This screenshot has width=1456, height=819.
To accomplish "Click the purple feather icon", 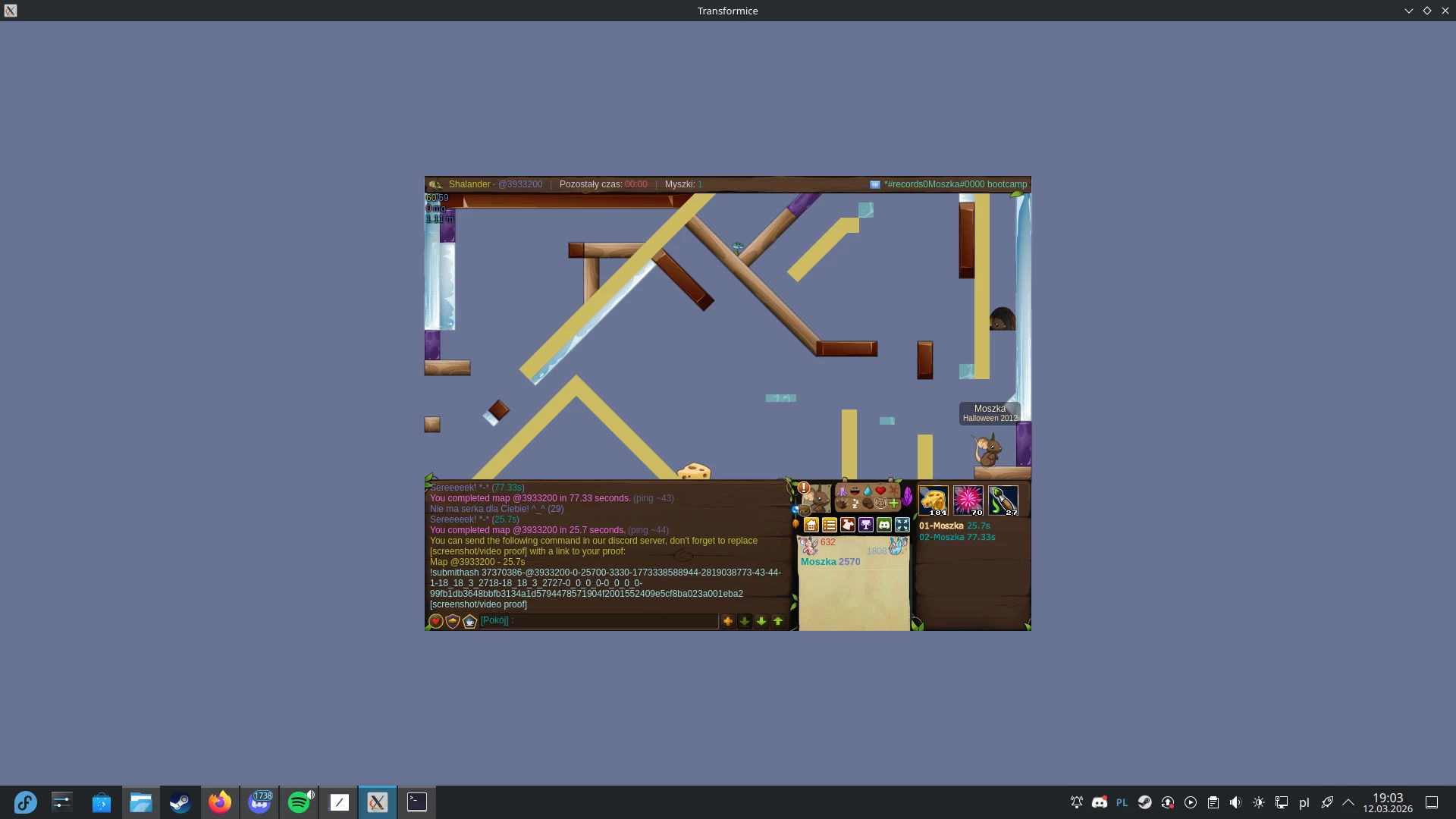I will coord(907,497).
